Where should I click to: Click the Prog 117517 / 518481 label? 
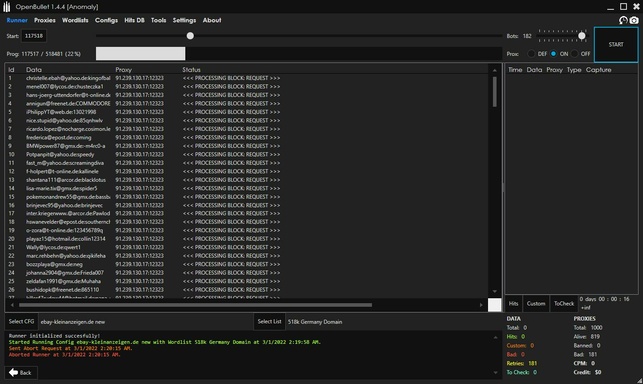(43, 54)
